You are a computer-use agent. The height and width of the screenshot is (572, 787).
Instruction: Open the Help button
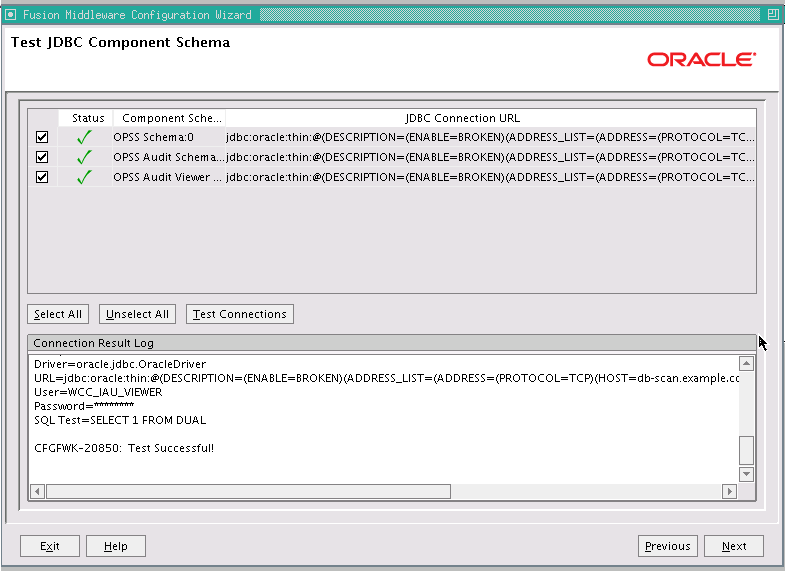tap(116, 546)
